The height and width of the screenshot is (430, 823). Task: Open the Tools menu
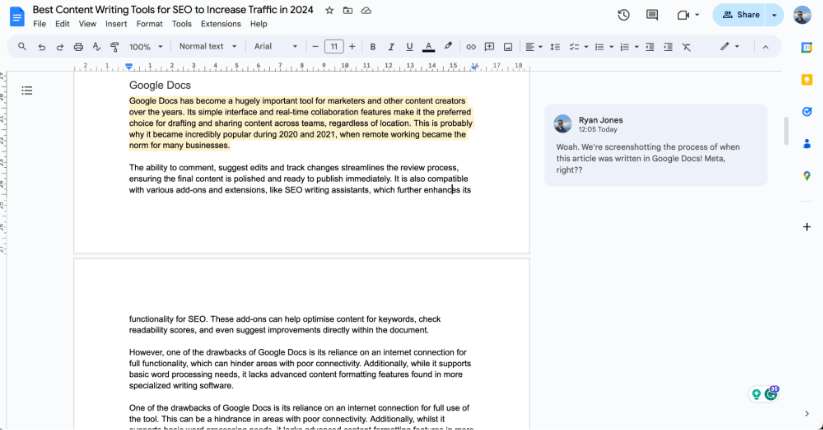pos(182,24)
